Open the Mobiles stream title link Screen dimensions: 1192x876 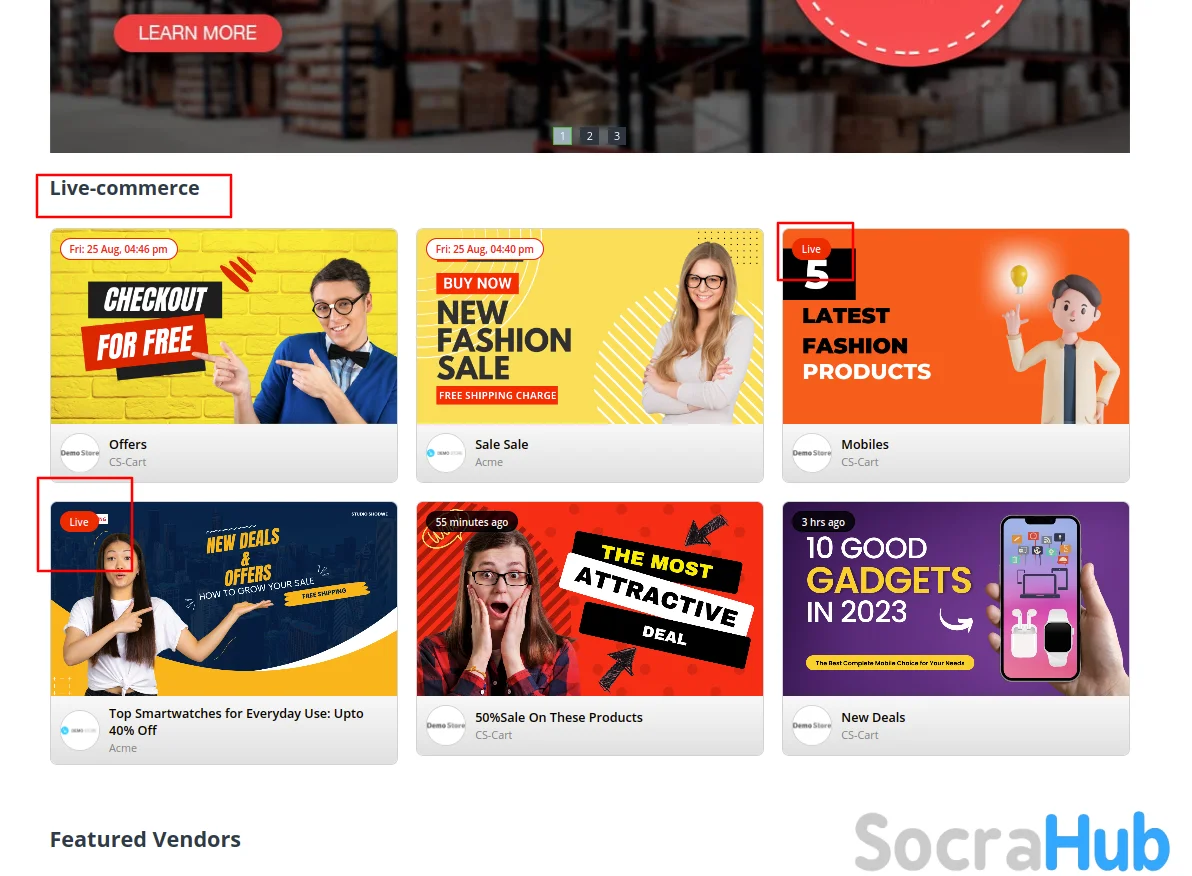tap(865, 444)
